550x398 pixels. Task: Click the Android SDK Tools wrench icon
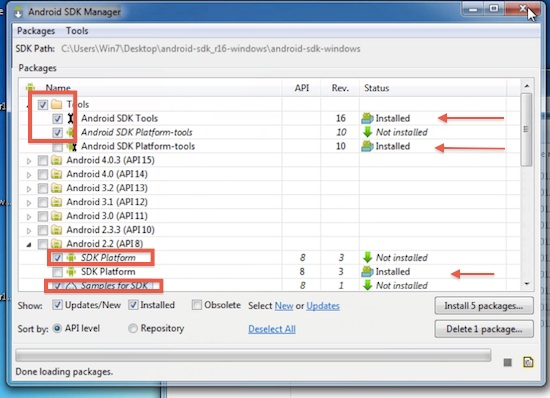(71, 119)
